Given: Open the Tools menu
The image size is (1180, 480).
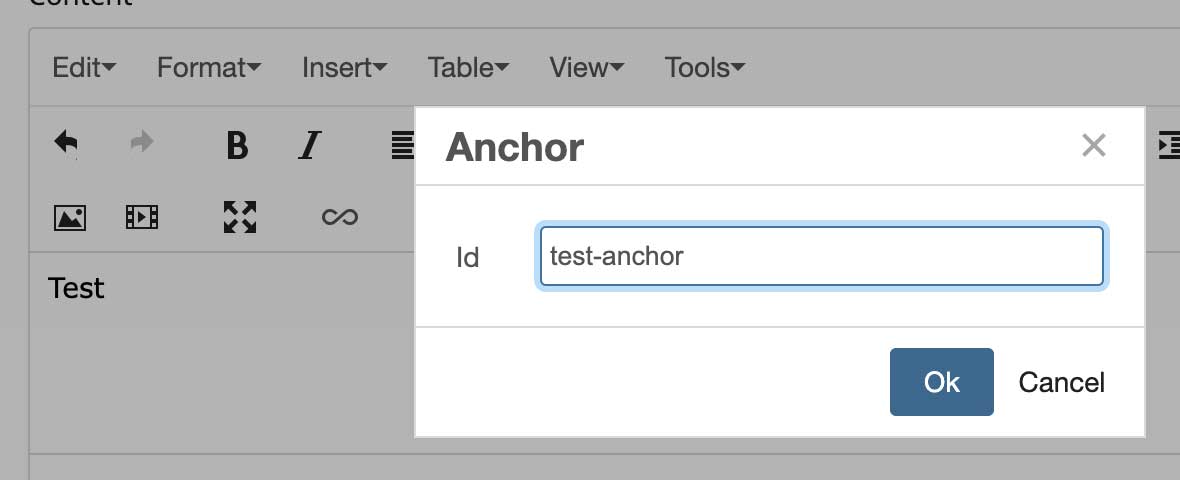Looking at the screenshot, I should click(x=704, y=68).
